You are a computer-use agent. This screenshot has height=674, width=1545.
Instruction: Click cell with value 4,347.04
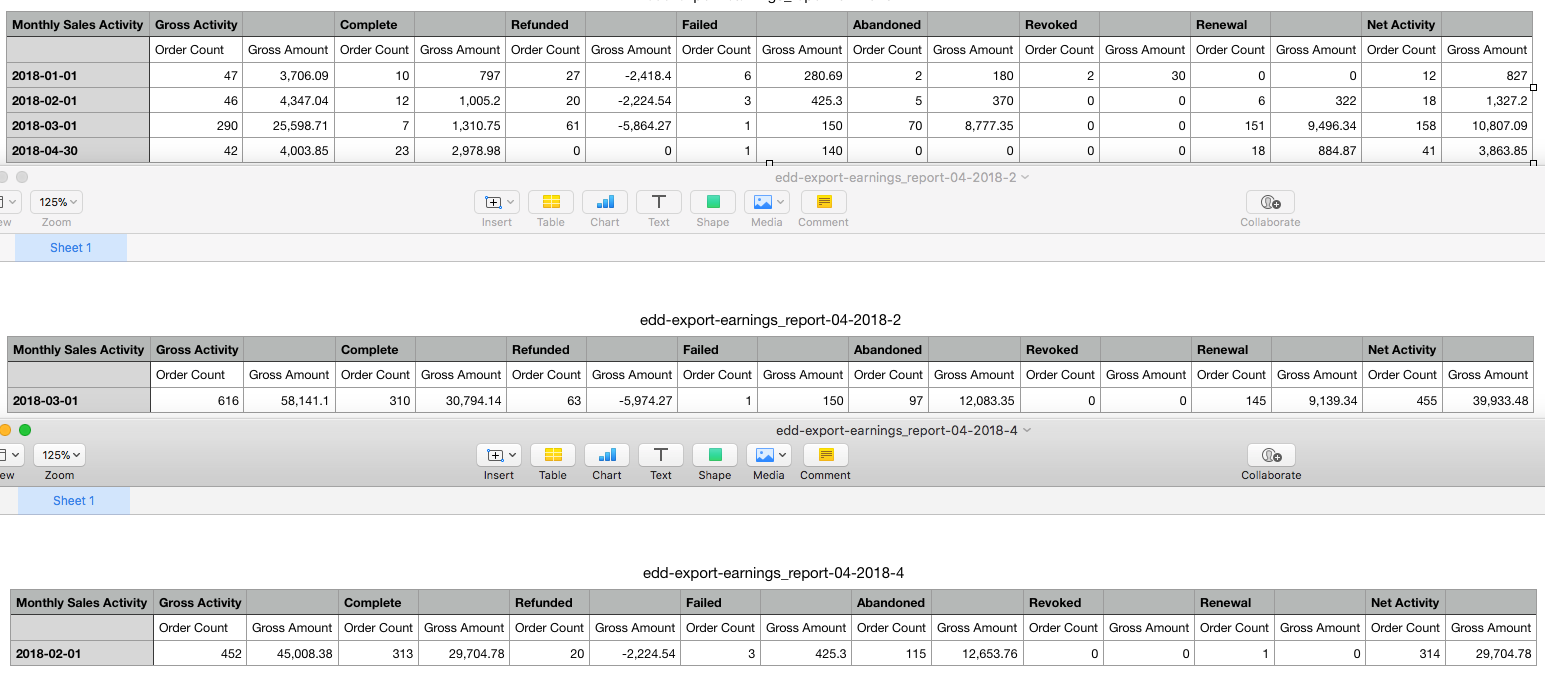(x=288, y=100)
